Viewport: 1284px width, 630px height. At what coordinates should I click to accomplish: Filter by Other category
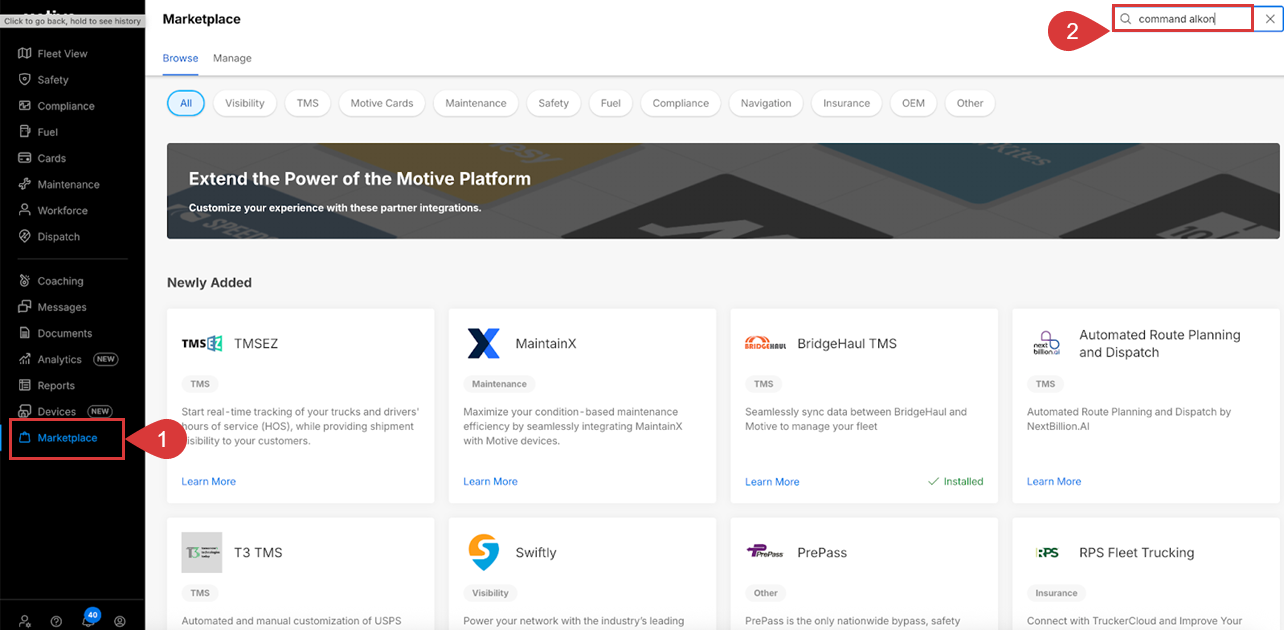(x=970, y=103)
